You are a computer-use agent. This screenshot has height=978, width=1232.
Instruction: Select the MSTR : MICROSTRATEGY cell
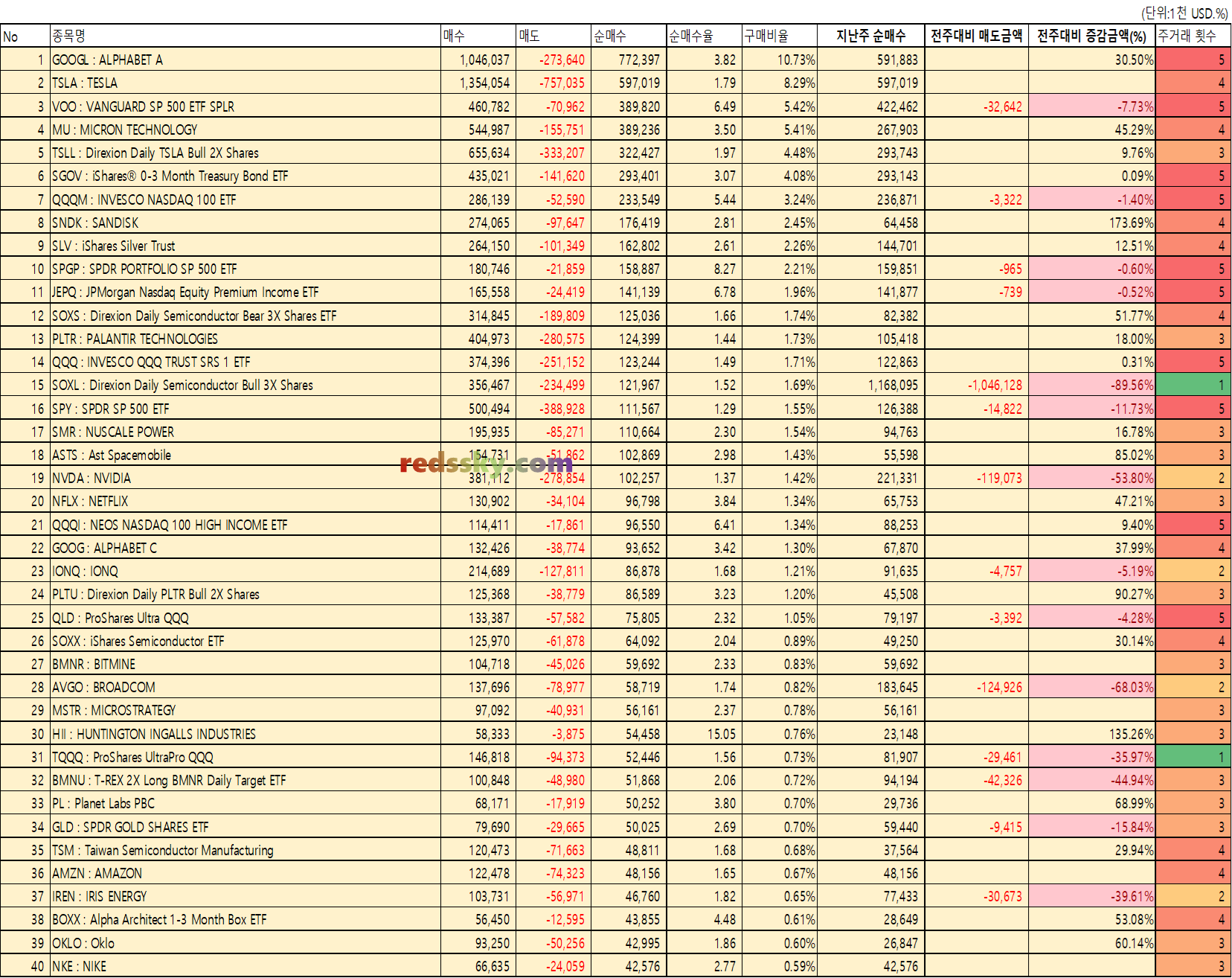point(246,710)
